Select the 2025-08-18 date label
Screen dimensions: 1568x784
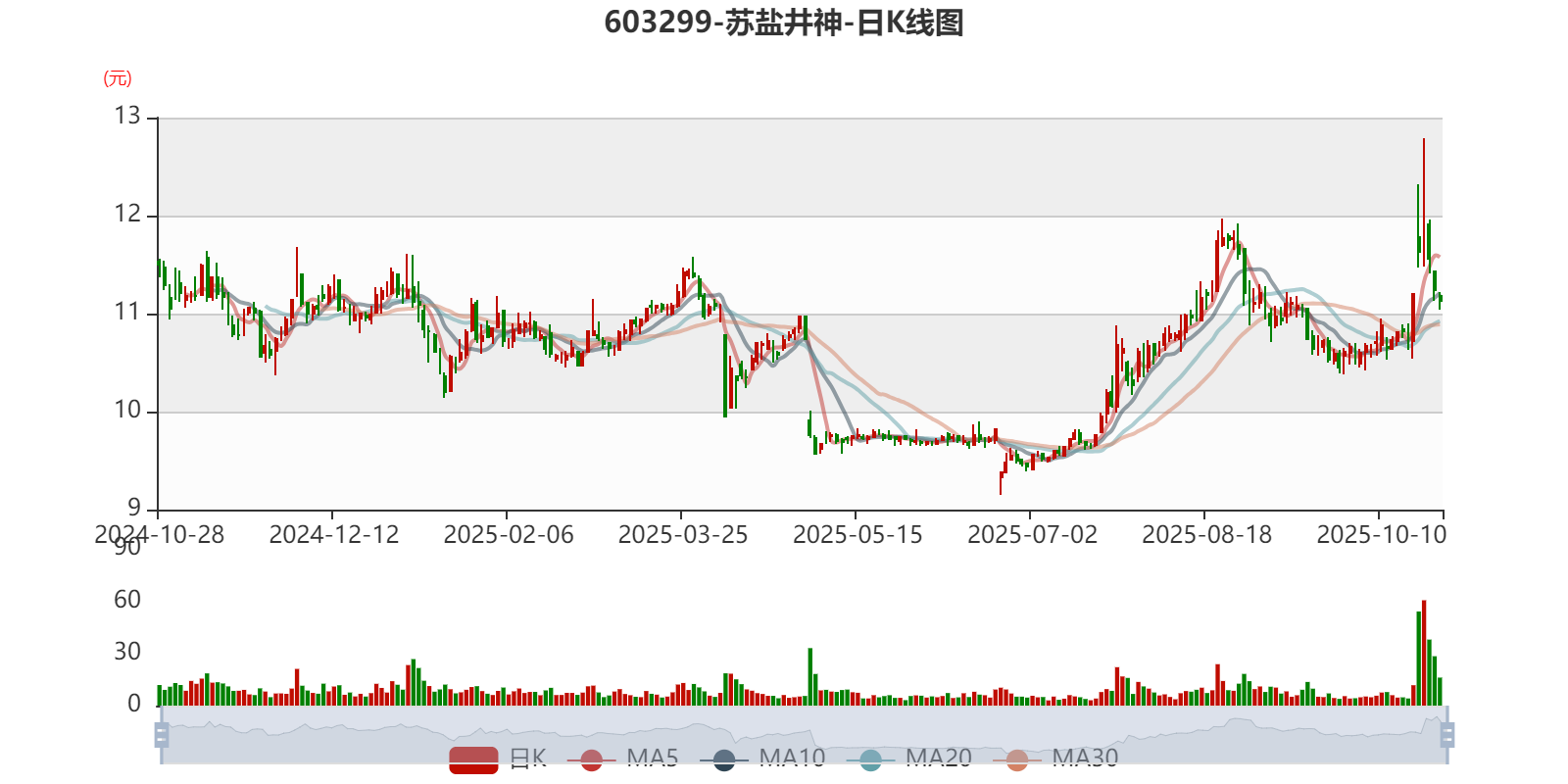(1206, 535)
